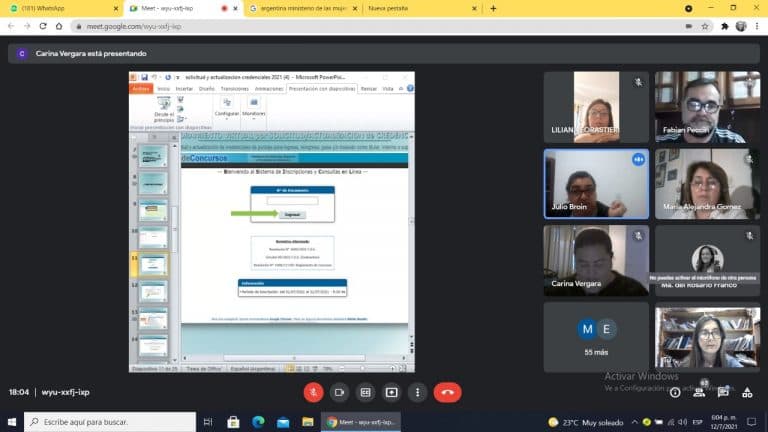Turn on closed captions

tap(365, 392)
